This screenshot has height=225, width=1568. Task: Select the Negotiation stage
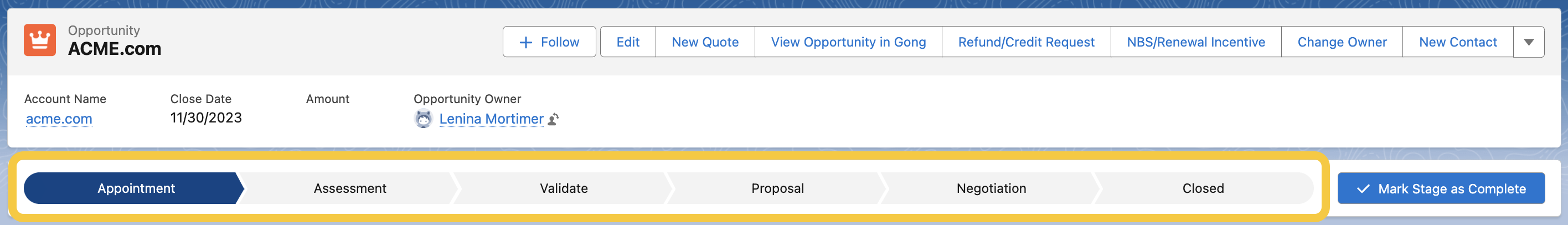point(991,188)
